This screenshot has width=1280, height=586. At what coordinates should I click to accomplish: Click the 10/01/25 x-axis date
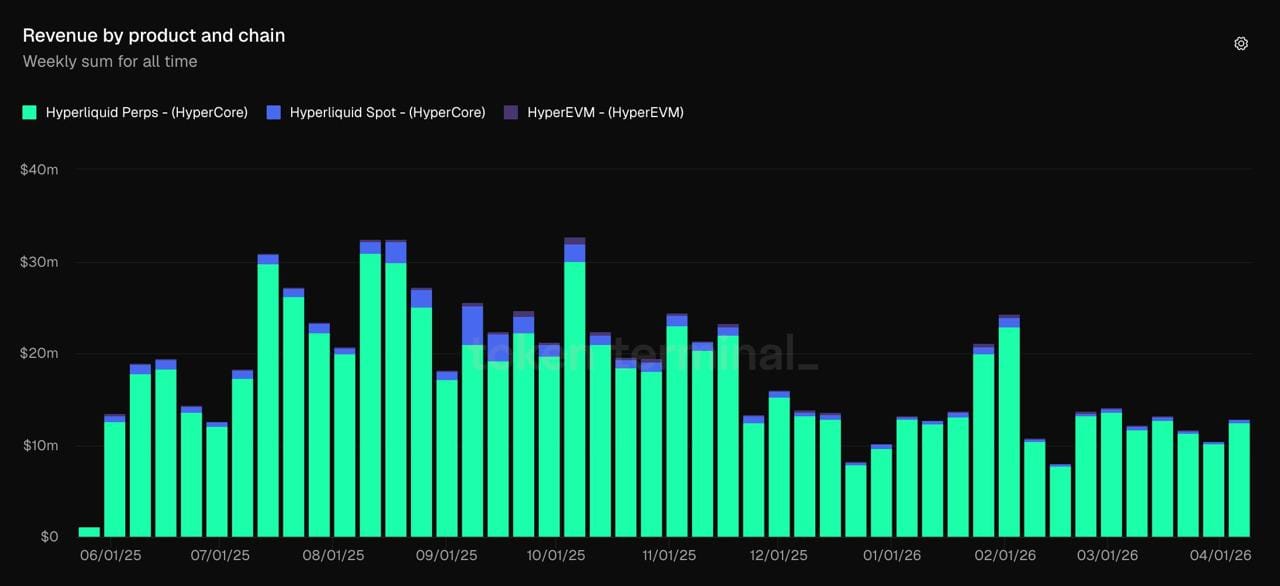(555, 555)
